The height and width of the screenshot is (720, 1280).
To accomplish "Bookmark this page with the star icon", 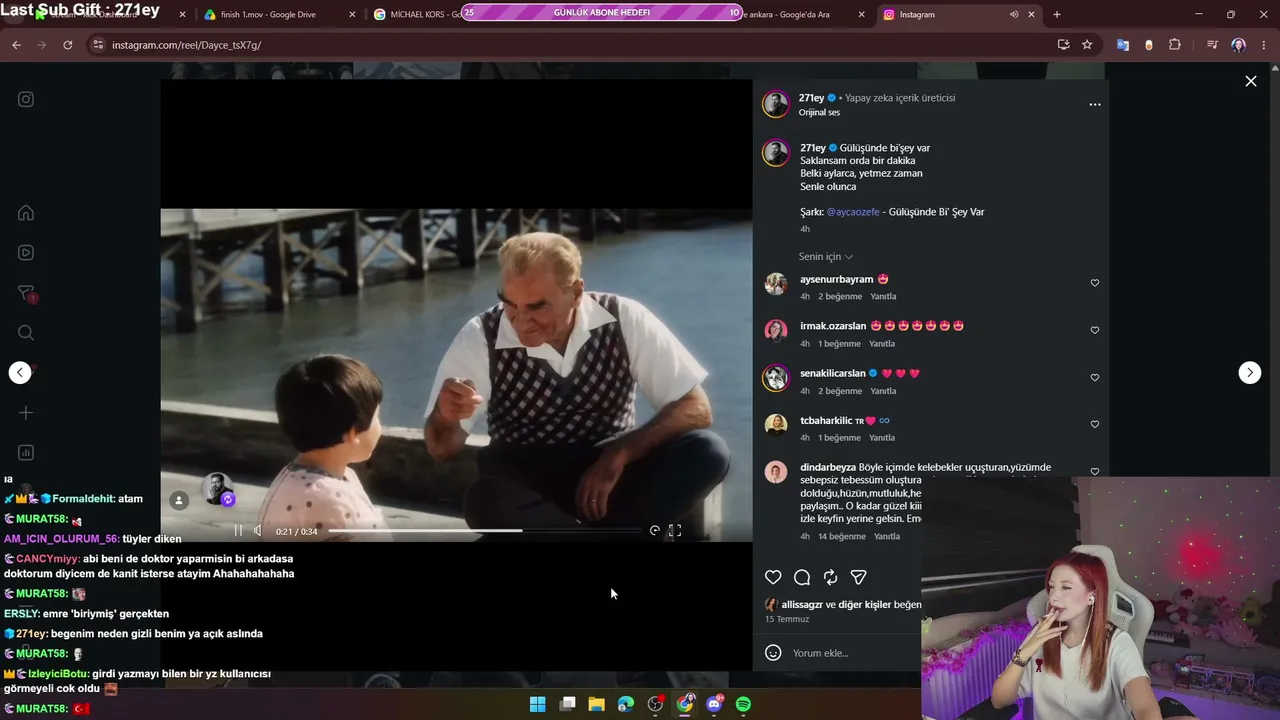I will (x=1087, y=45).
